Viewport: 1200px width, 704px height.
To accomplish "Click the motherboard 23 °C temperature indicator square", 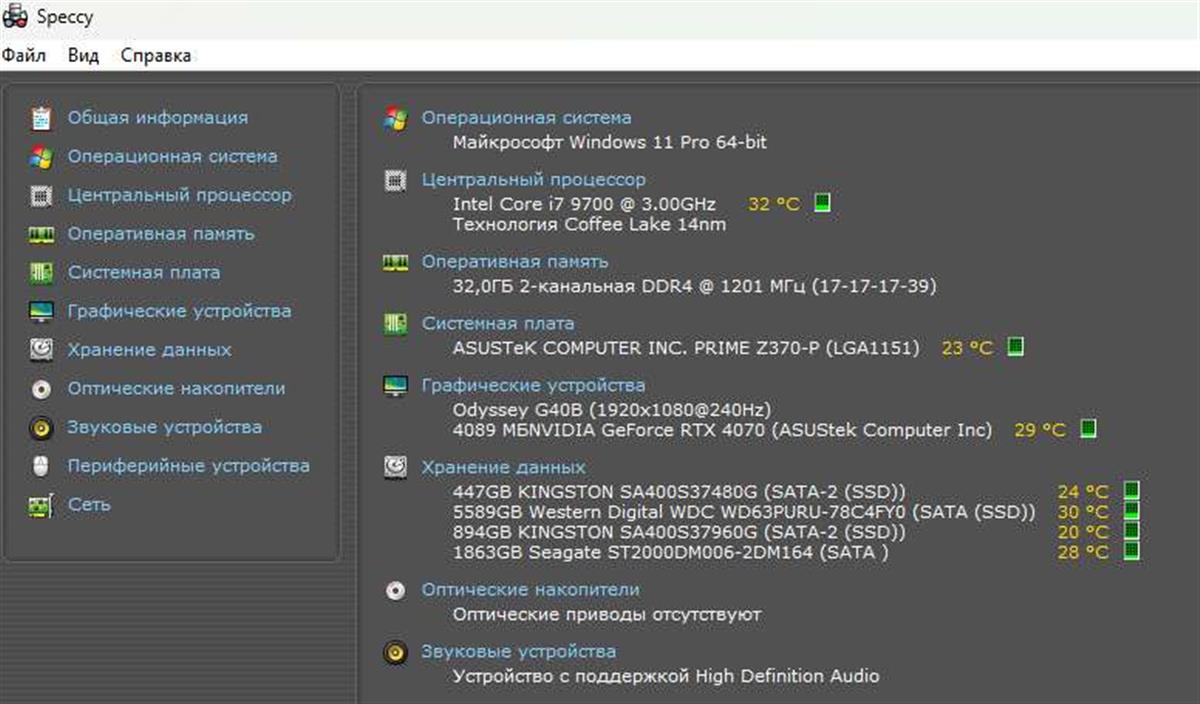I will point(1015,347).
